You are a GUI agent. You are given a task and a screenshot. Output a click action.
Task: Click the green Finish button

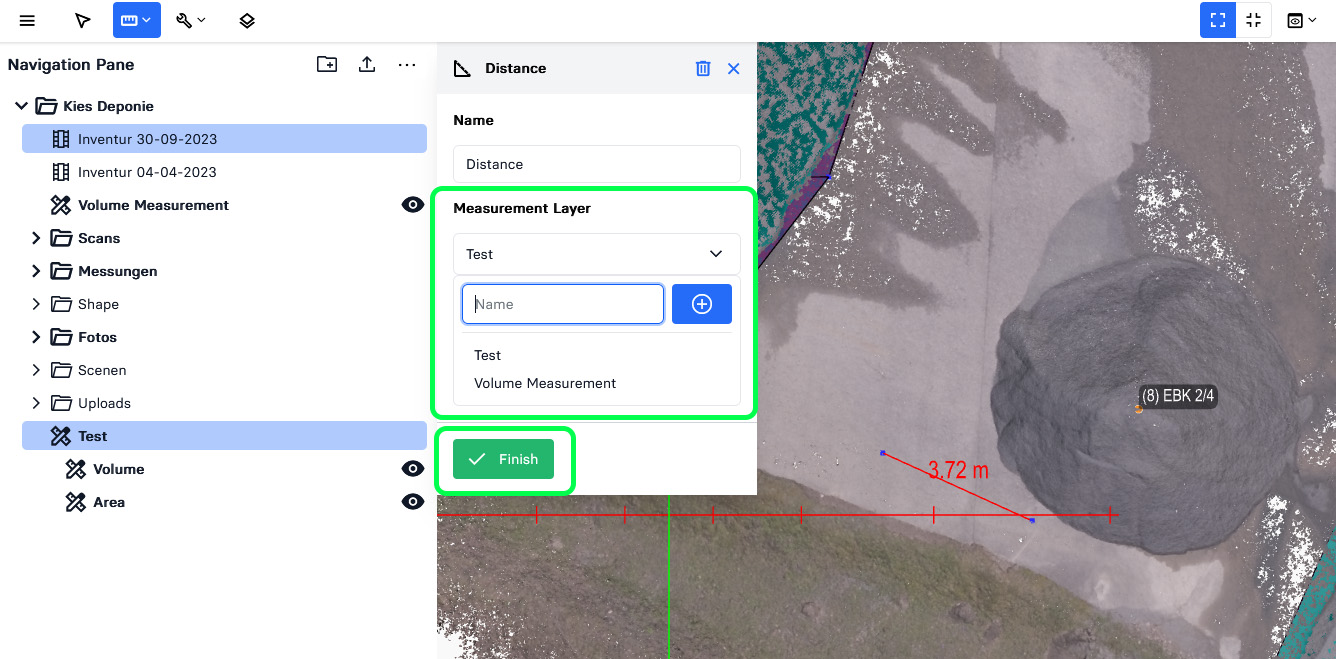tap(503, 459)
